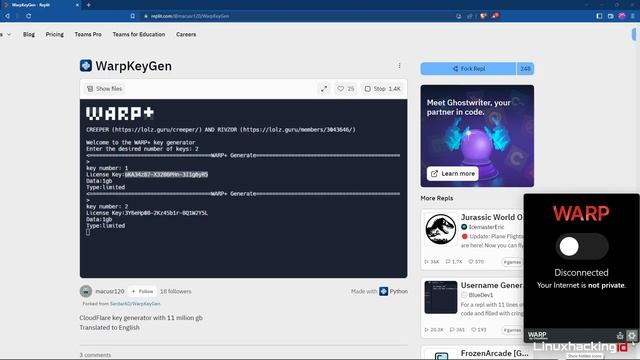Open the Username Generator repl title

pos(492,285)
